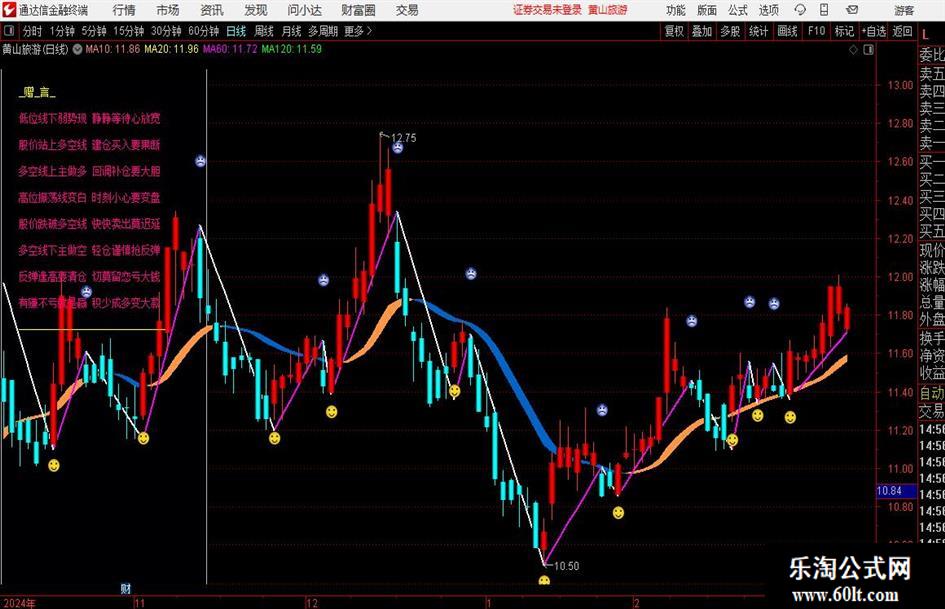Click the red 黄山旅游 stock name in title bar
The image size is (945, 609).
click(x=608, y=10)
